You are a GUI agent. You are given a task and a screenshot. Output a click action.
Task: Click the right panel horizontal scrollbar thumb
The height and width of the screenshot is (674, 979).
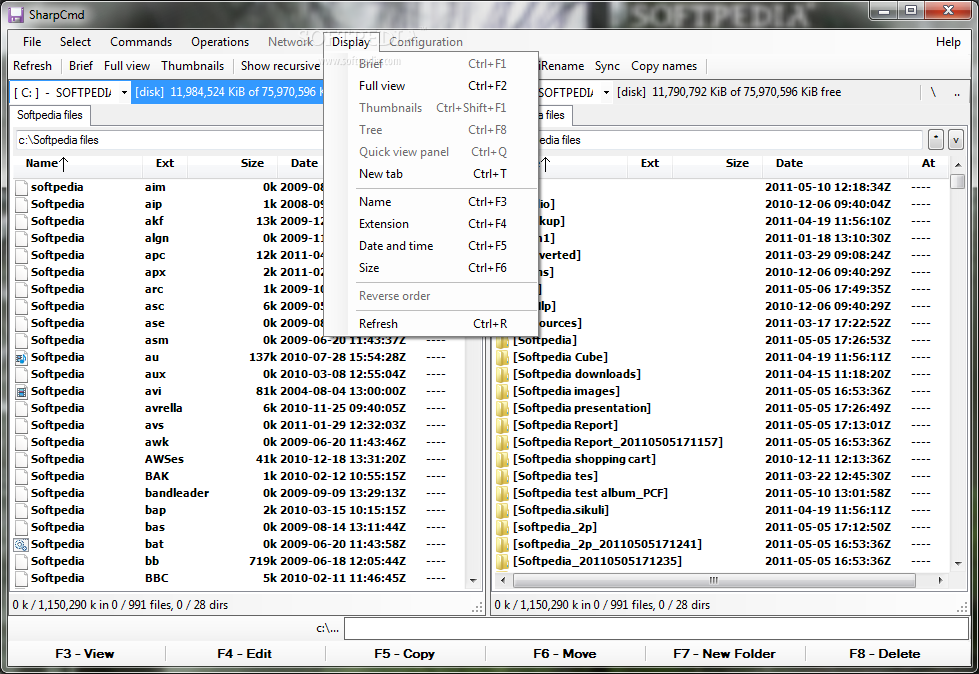pyautogui.click(x=714, y=580)
